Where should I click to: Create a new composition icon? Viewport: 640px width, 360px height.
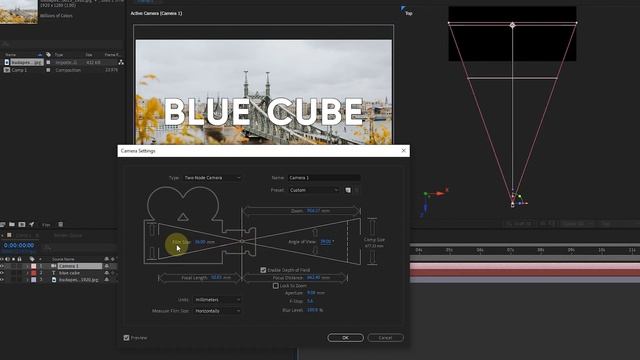coord(22,224)
